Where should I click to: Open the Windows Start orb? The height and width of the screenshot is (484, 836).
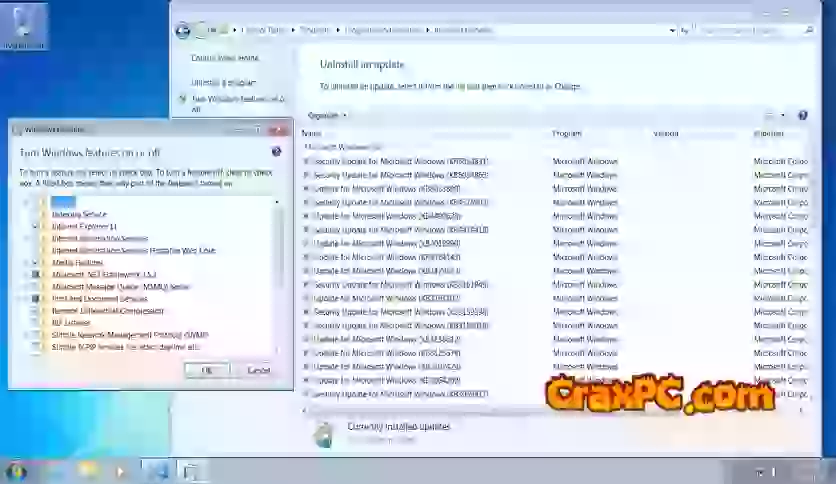[x=16, y=471]
